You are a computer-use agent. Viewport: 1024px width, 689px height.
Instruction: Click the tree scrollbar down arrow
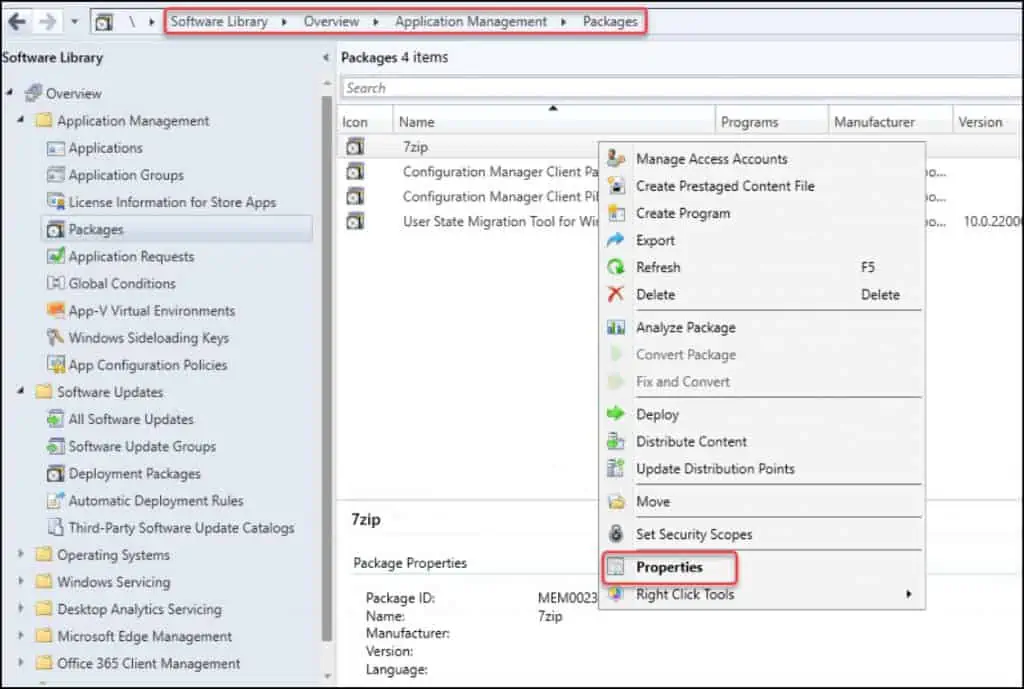click(x=327, y=677)
